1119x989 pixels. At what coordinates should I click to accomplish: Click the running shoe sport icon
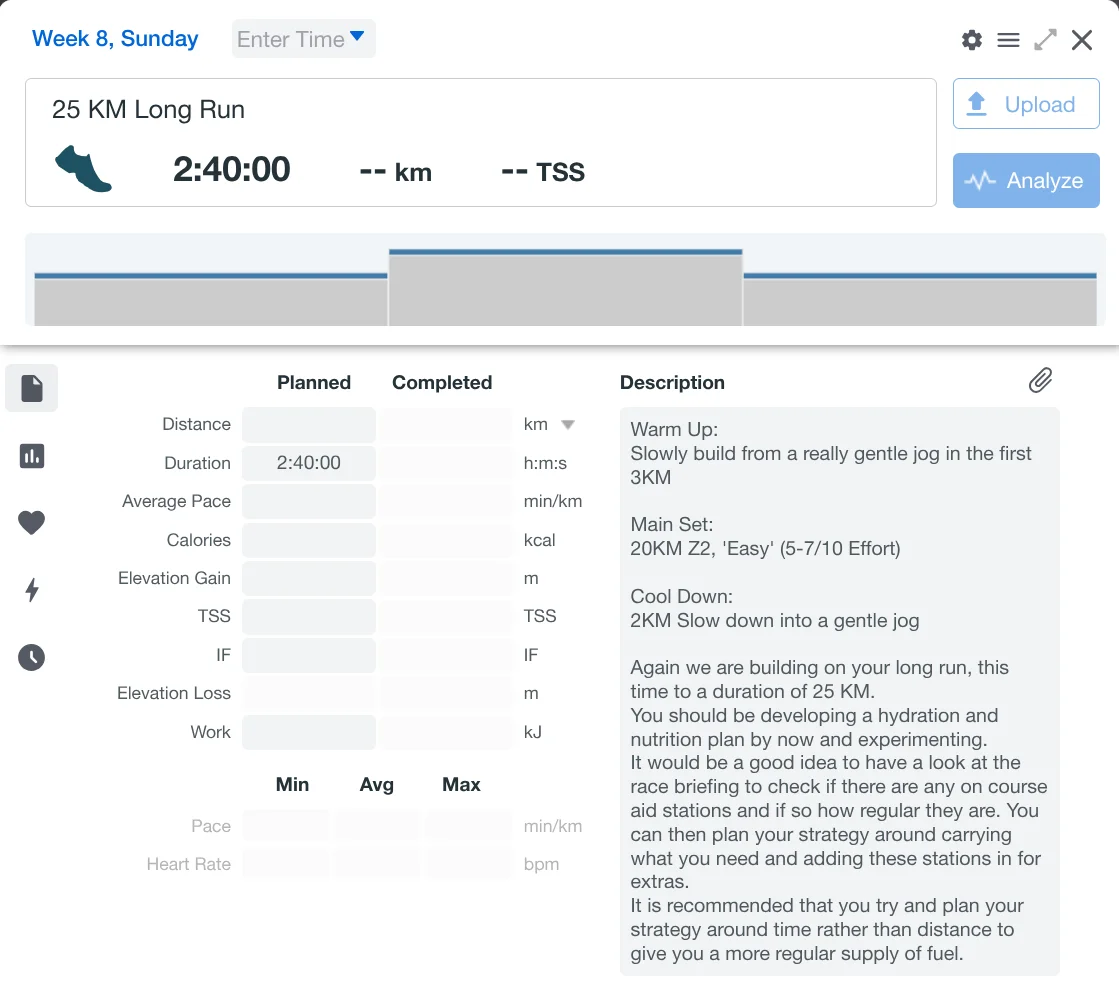tap(83, 168)
